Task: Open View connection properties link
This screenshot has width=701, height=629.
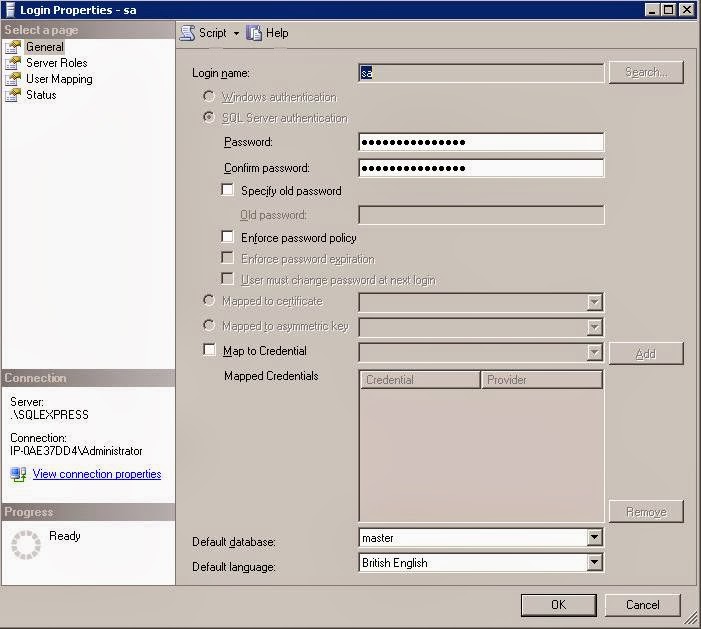Action: pos(97,474)
